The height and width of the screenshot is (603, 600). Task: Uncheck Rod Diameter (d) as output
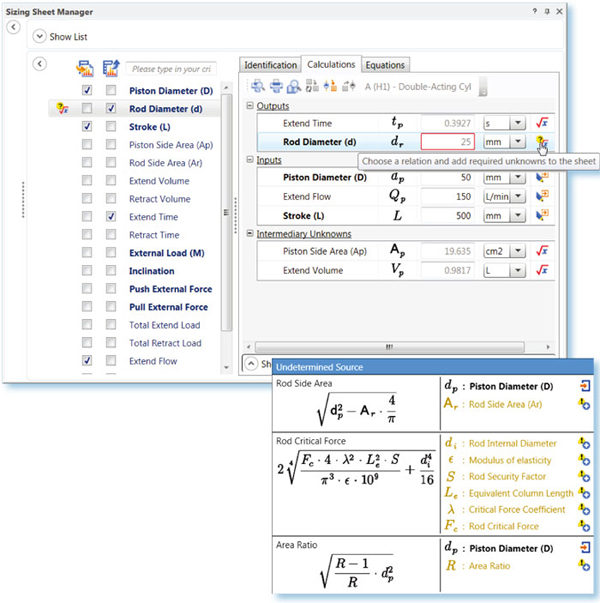coord(111,108)
